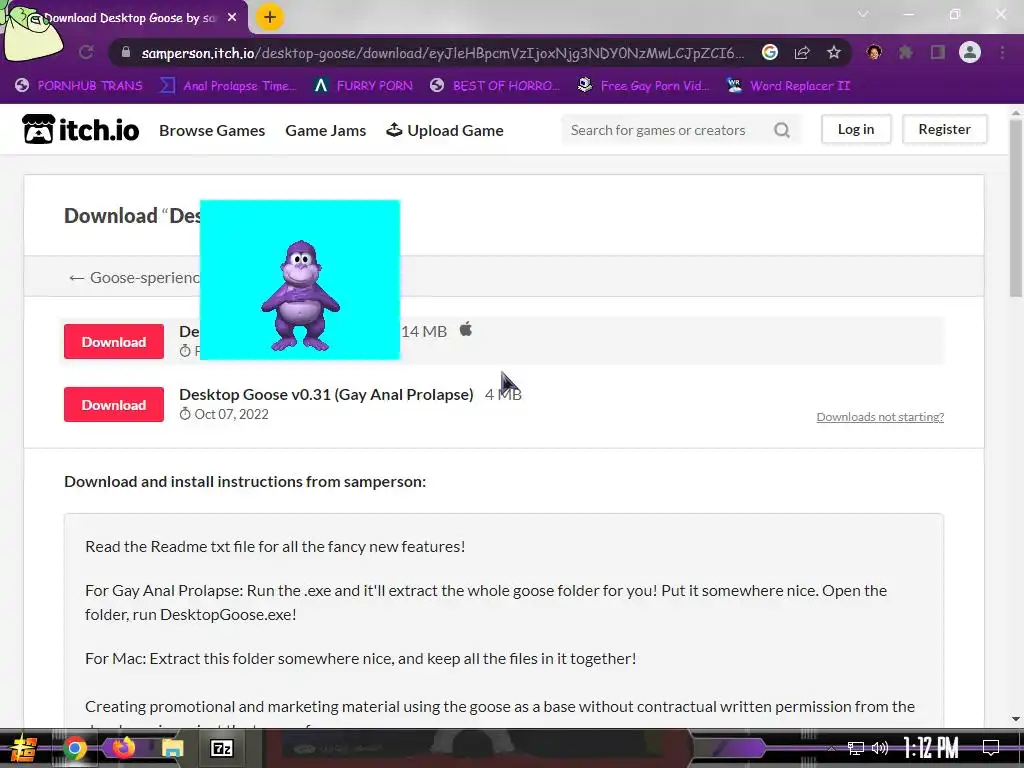Click the itch.io logo
This screenshot has width=1024, height=768.
click(x=80, y=129)
